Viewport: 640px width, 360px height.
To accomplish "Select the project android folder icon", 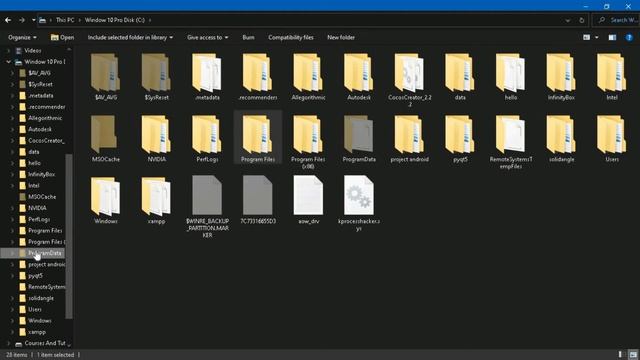I will coord(409,134).
